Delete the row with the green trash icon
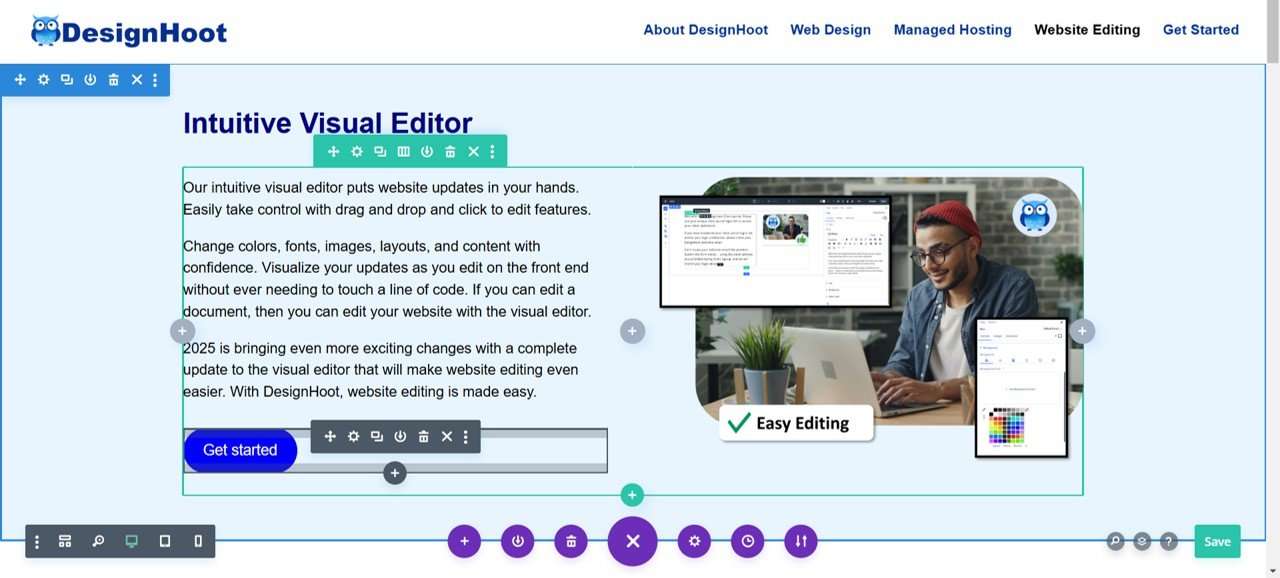Screen dimensions: 1280x578 [450, 151]
